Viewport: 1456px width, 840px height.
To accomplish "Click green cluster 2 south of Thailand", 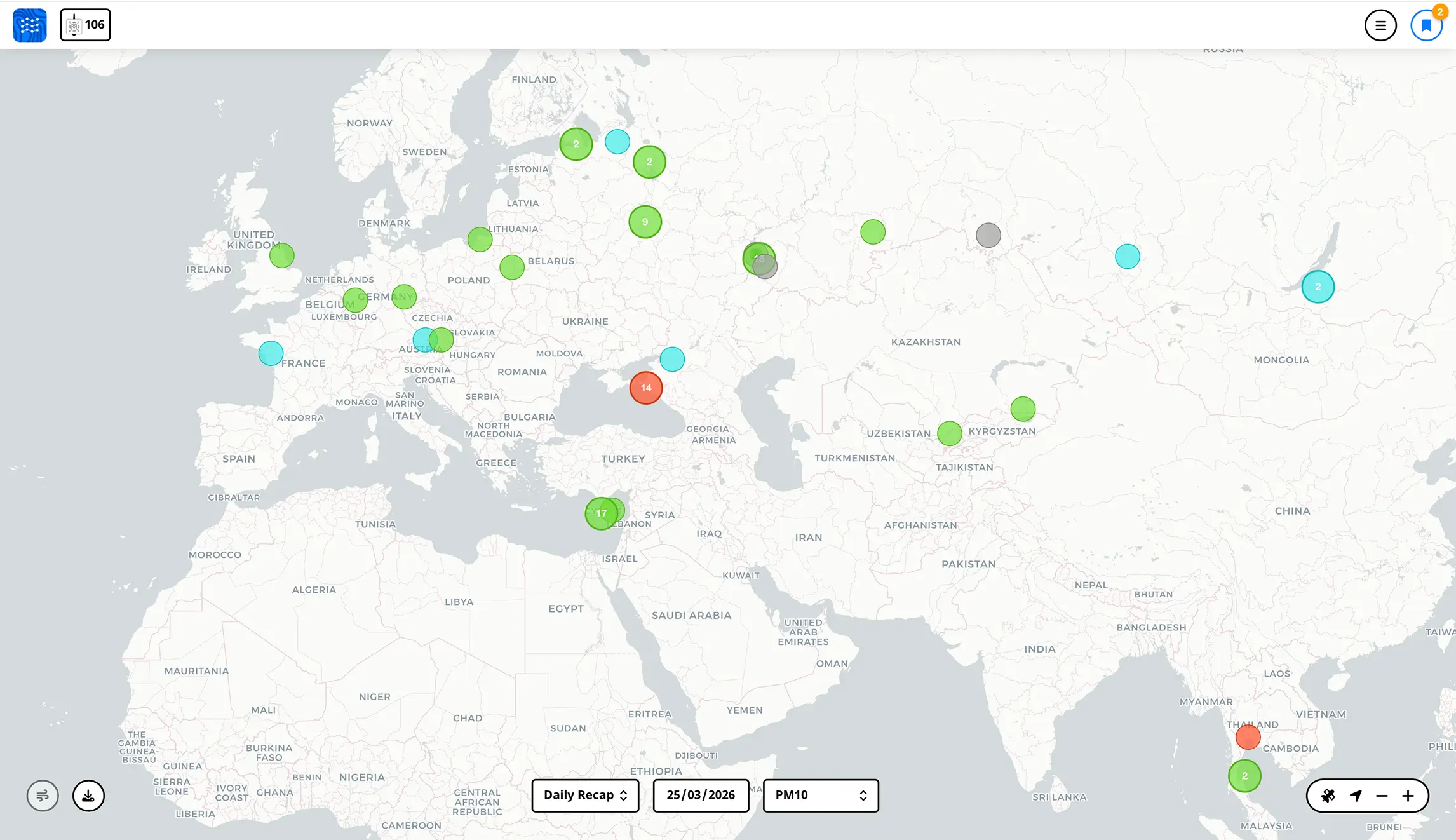I will pyautogui.click(x=1244, y=776).
